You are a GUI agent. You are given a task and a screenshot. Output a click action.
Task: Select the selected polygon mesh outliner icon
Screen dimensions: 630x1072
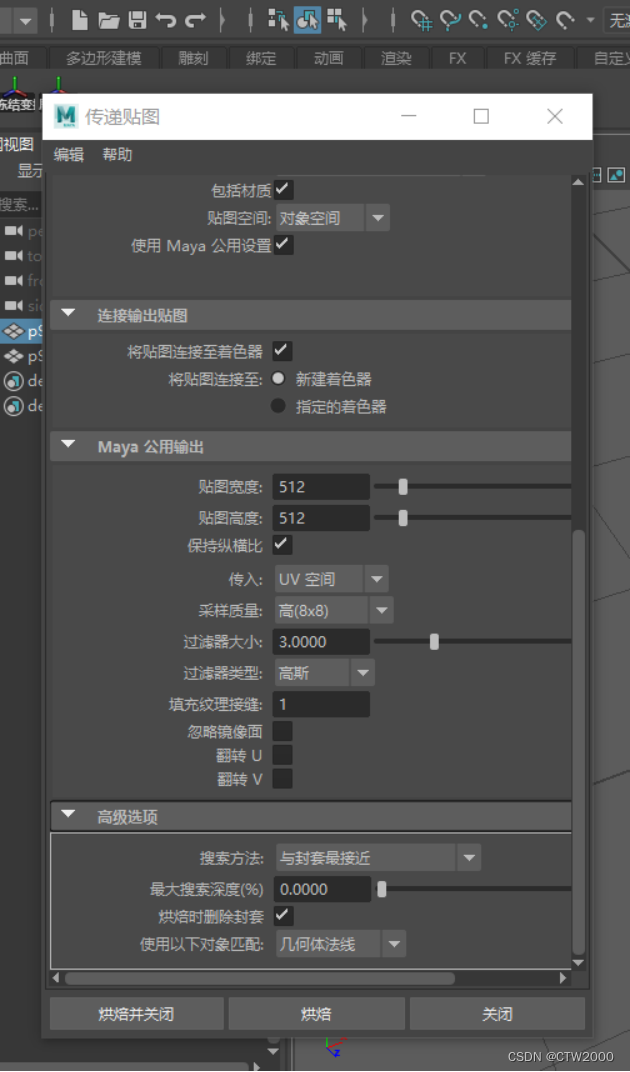tap(13, 332)
